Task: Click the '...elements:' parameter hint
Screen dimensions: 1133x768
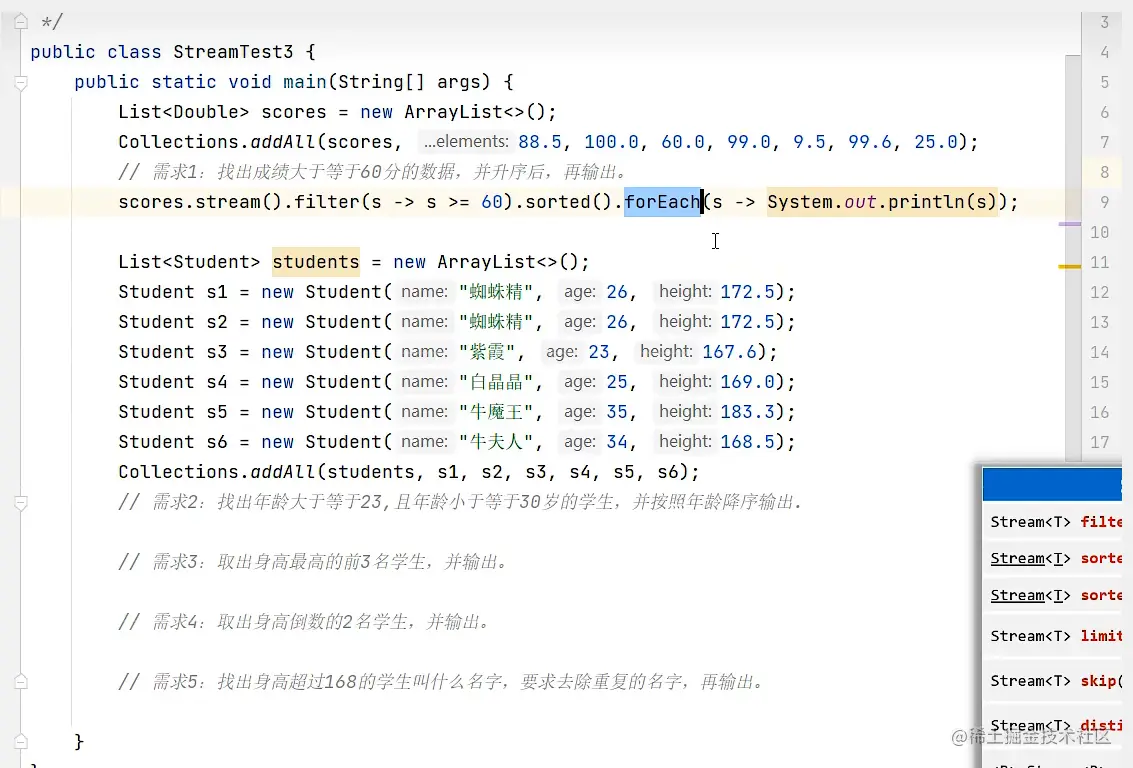Action: pyautogui.click(x=466, y=142)
